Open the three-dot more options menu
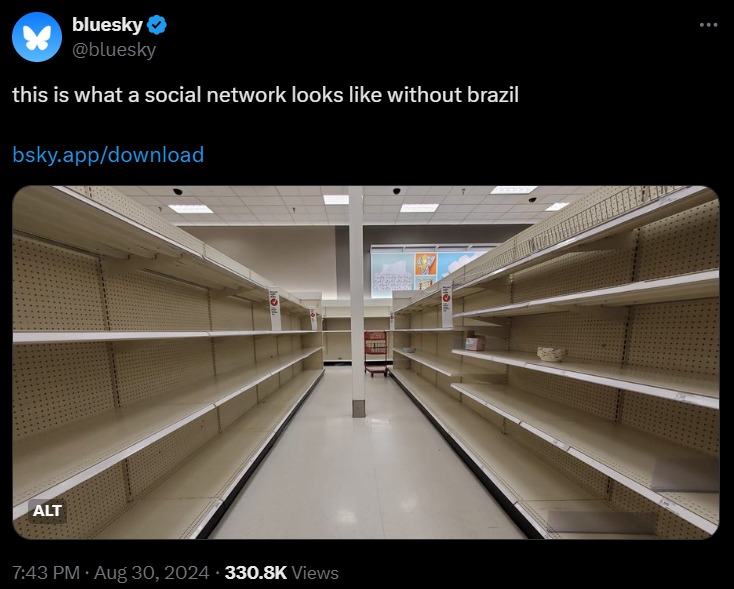 coord(708,25)
